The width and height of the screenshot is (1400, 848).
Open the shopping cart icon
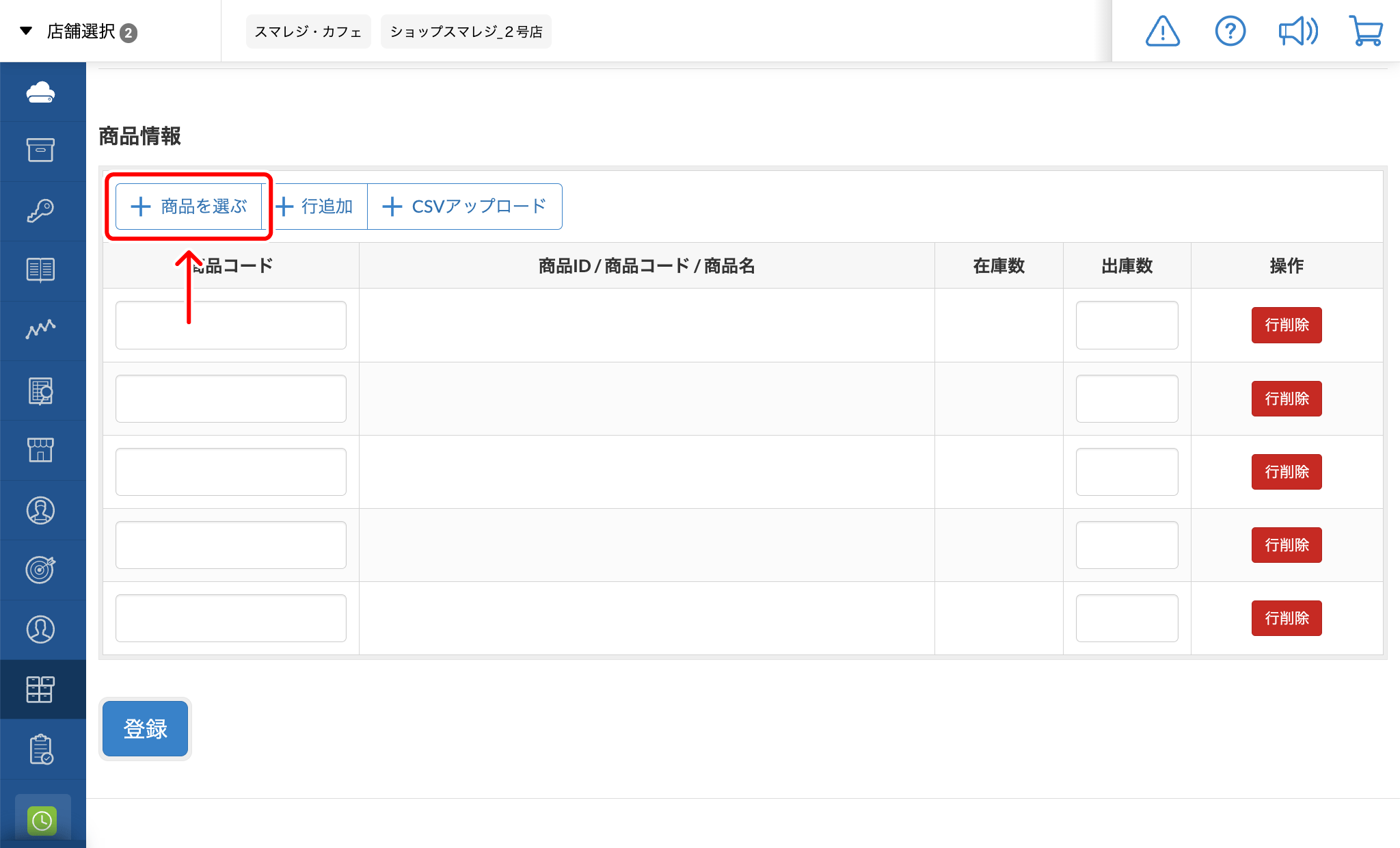click(x=1366, y=31)
